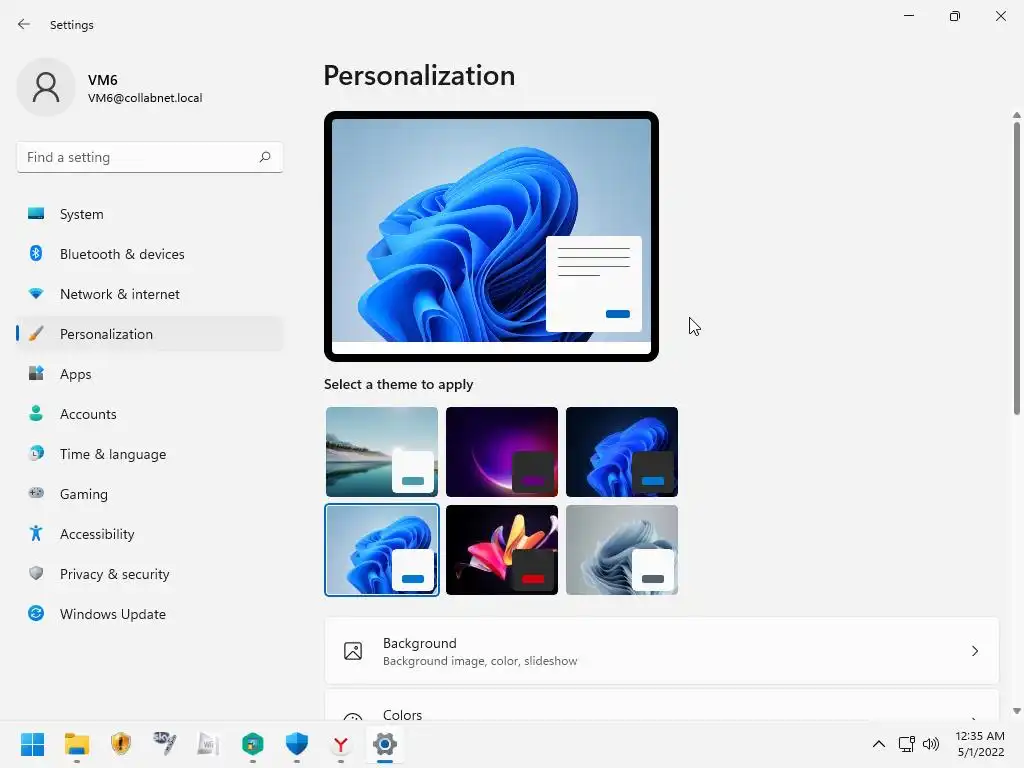Image resolution: width=1024 pixels, height=768 pixels.
Task: Click the Apps grid icon in sidebar
Action: [x=36, y=373]
